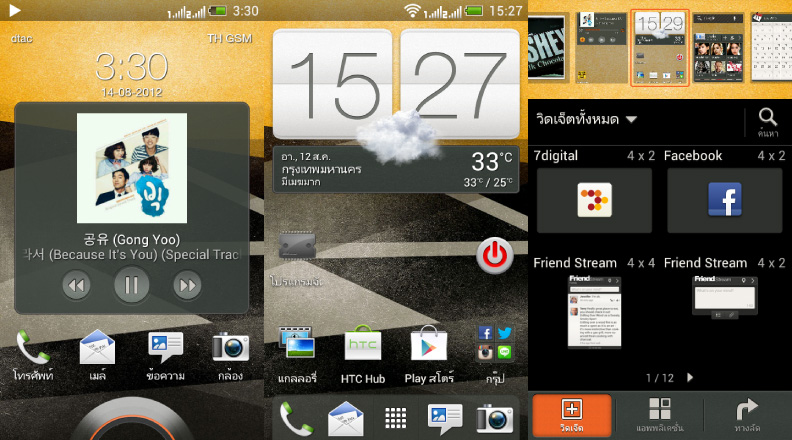
Task: Open the memory chip program manager icon
Action: tap(298, 246)
